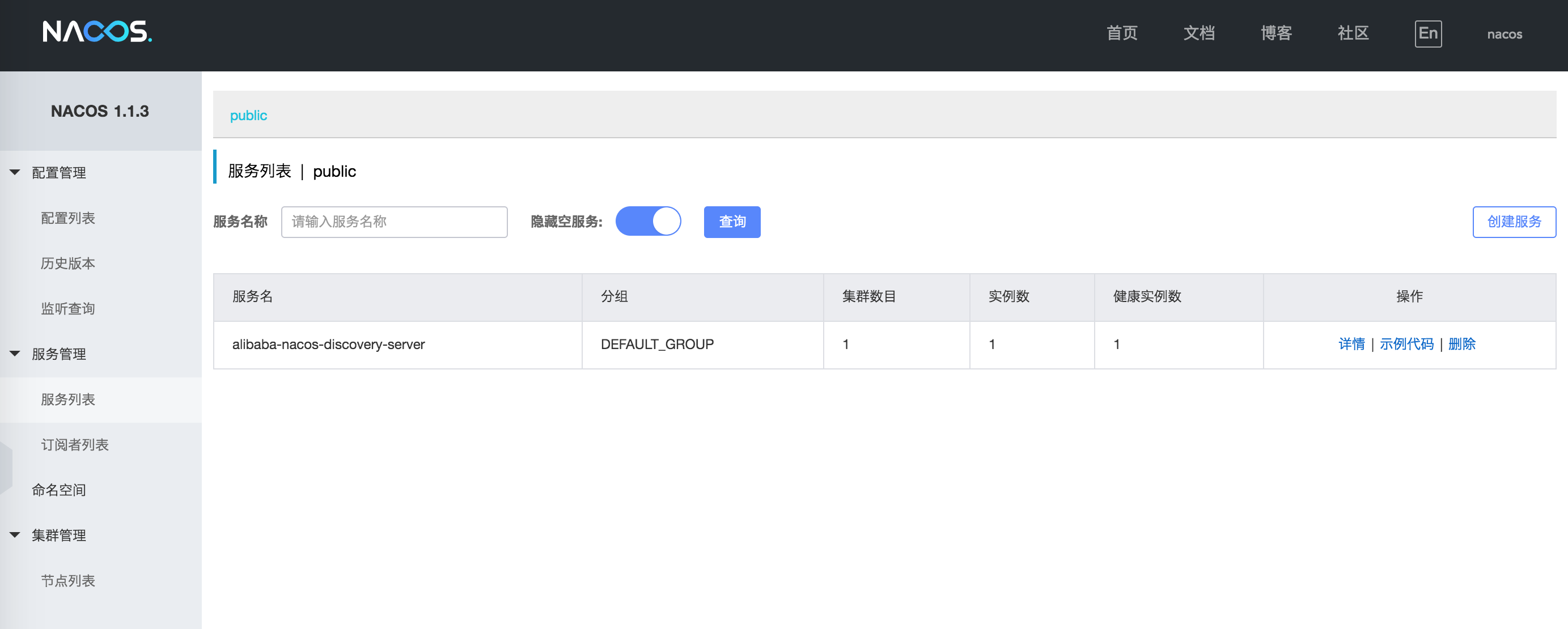Collapse the 服务管理 section arrow
Image resolution: width=1568 pixels, height=629 pixels.
pyautogui.click(x=15, y=354)
